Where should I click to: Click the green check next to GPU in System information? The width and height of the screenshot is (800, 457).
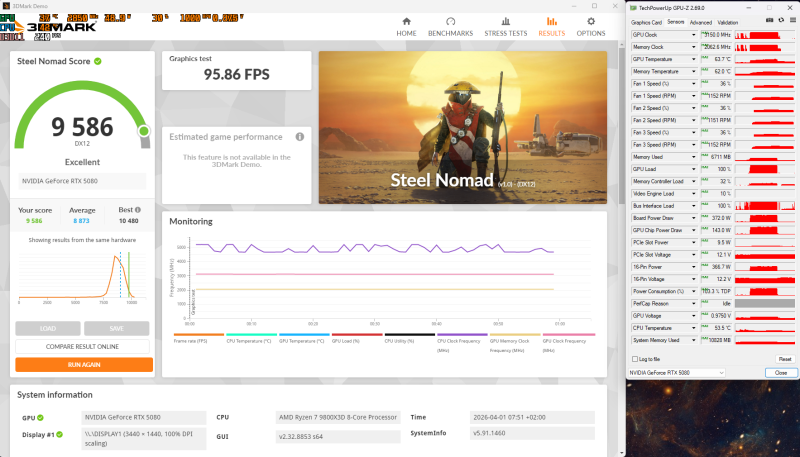[40, 418]
